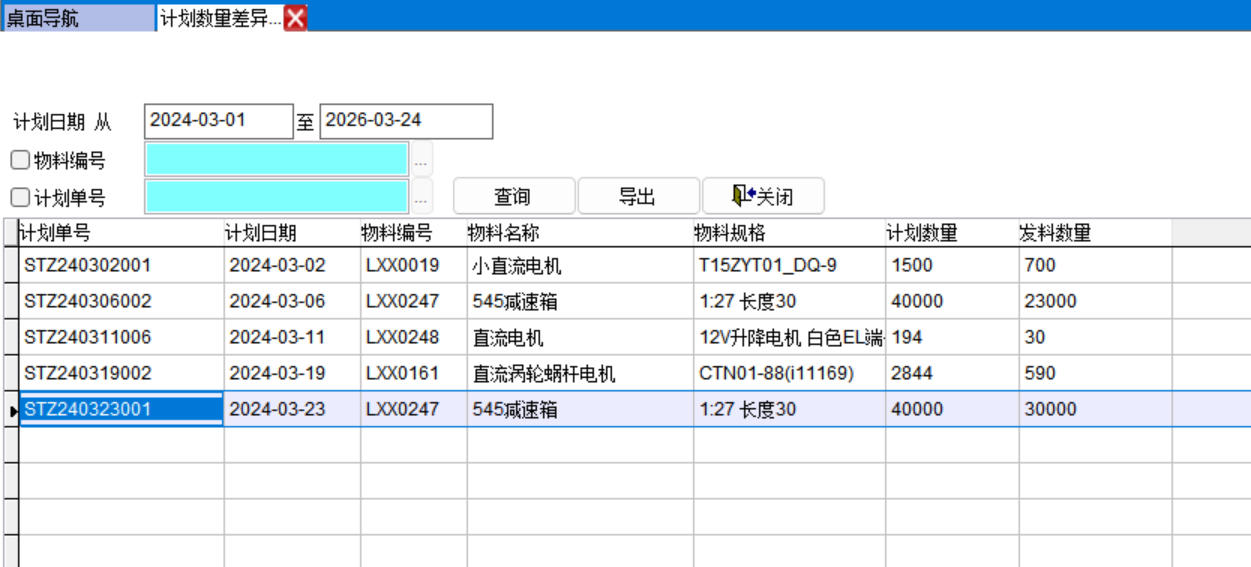Image resolution: width=1251 pixels, height=567 pixels.
Task: Enable the 计划单号 filter checkbox
Action: (20, 197)
